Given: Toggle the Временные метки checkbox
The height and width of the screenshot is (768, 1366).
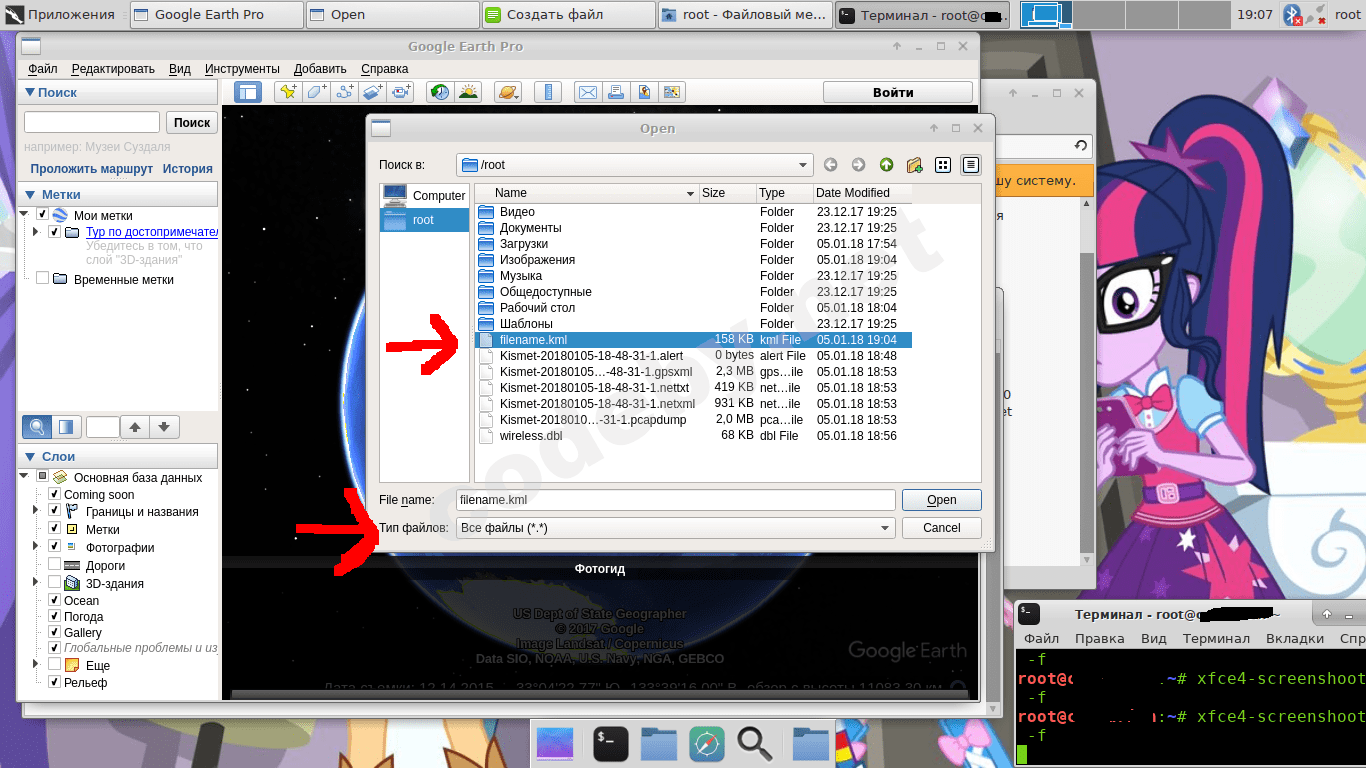Looking at the screenshot, I should click(x=42, y=279).
